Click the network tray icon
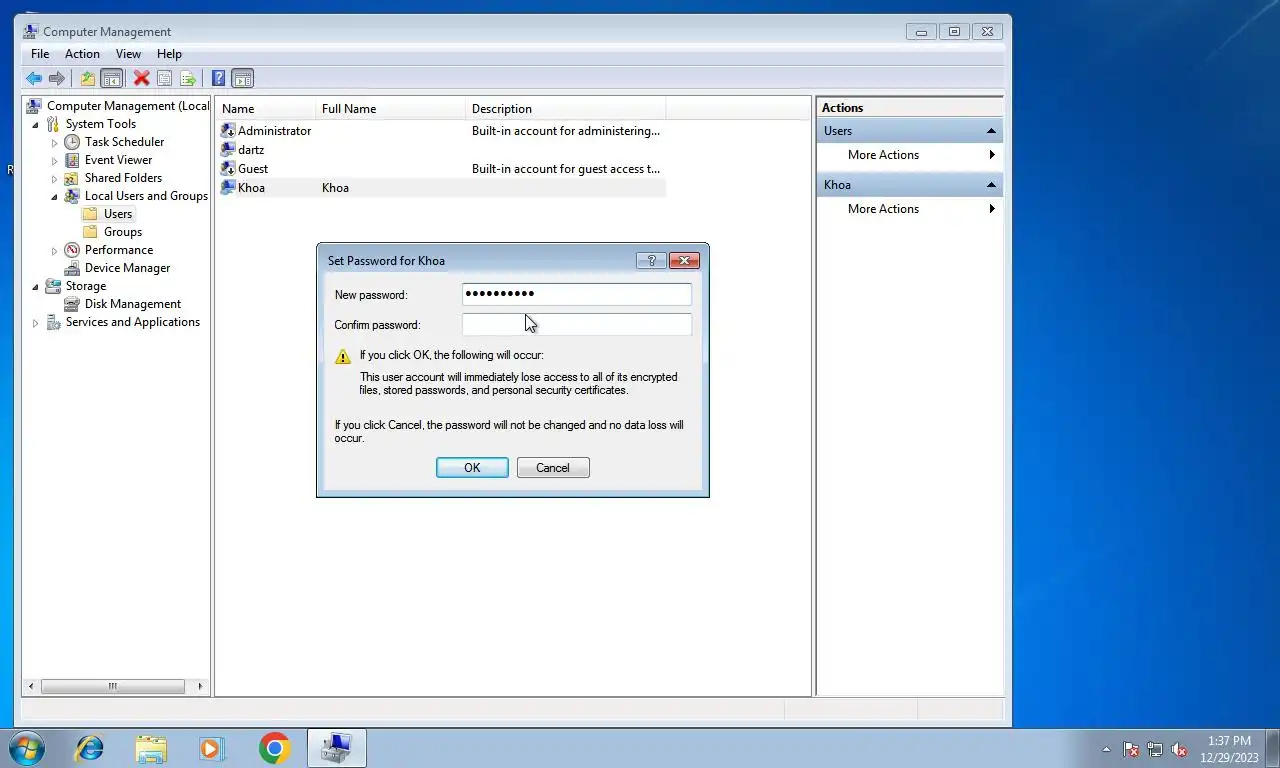The width and height of the screenshot is (1280, 768). point(1155,749)
